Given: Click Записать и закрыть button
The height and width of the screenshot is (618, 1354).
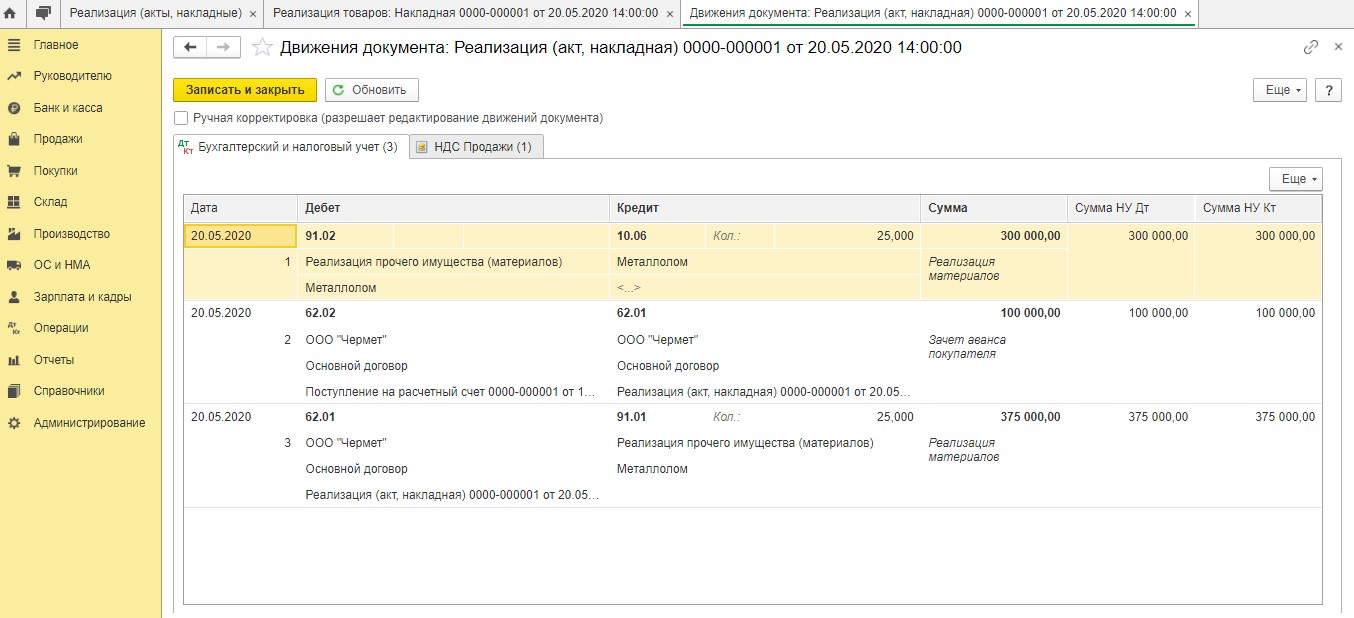Looking at the screenshot, I should (x=245, y=90).
